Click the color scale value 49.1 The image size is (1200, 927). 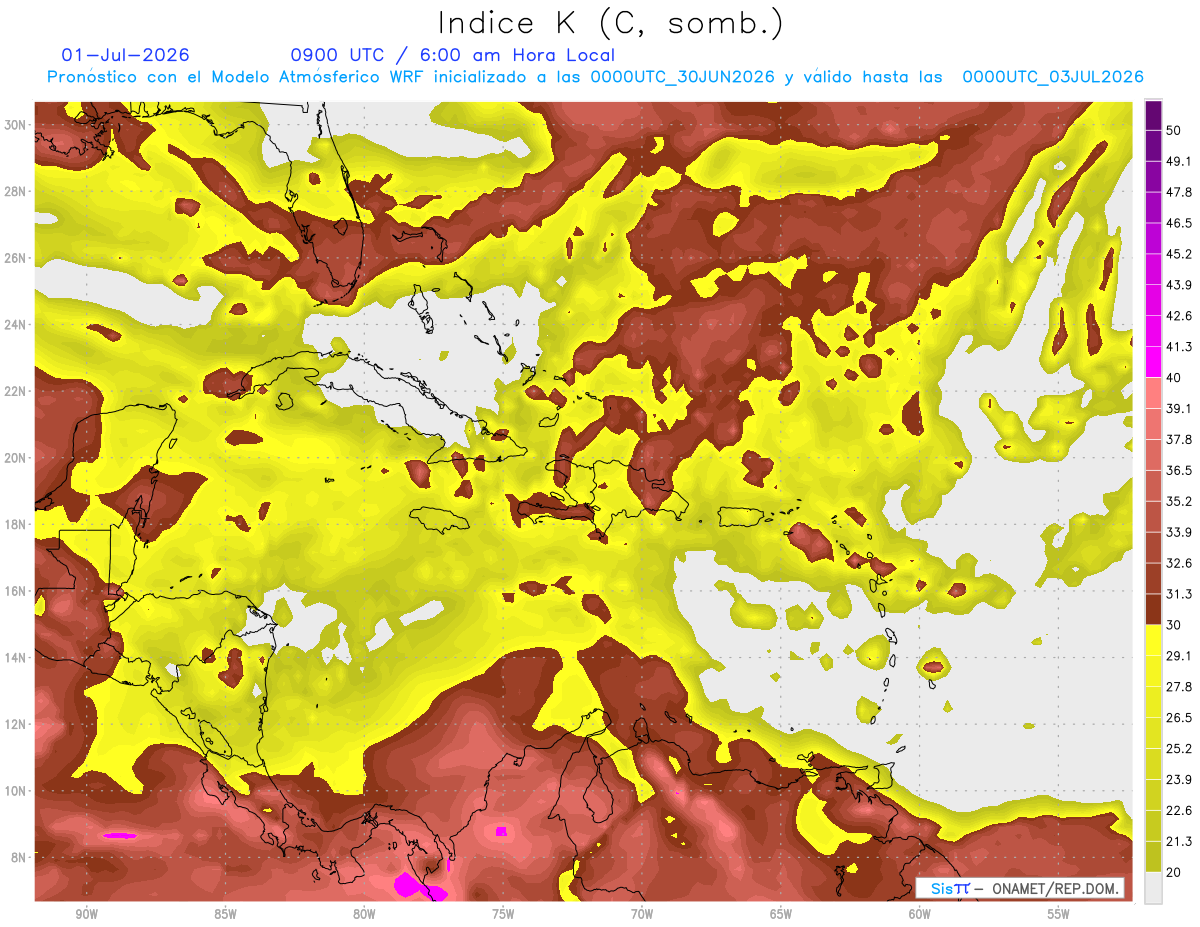tap(1179, 161)
